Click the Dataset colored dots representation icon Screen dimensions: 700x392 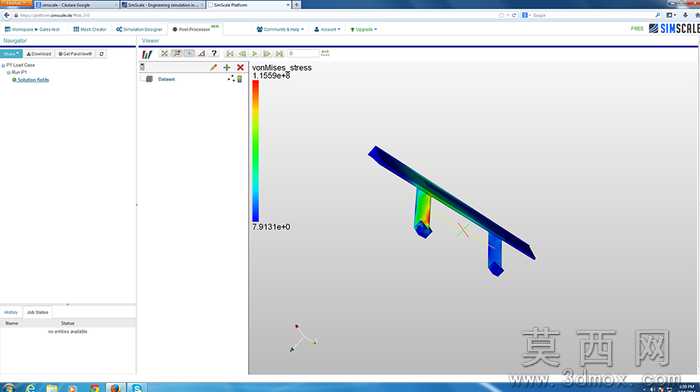231,79
